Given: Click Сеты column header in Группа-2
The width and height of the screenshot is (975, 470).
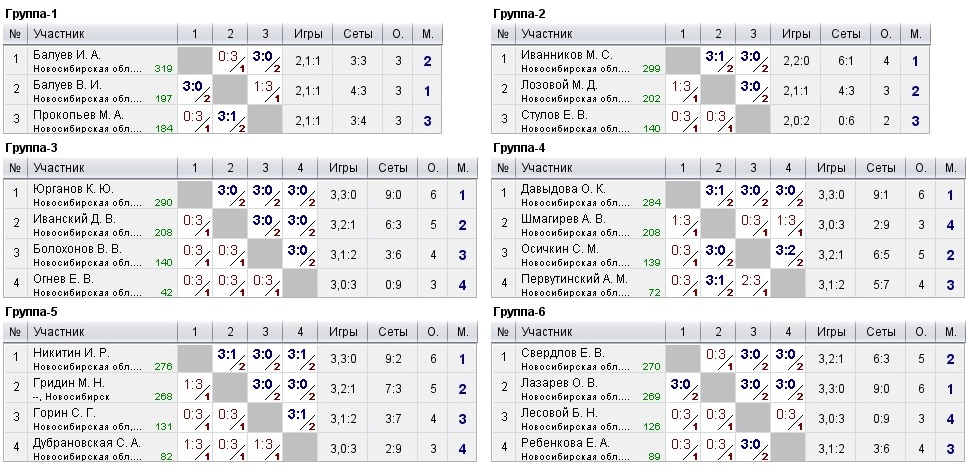Looking at the screenshot, I should (845, 33).
